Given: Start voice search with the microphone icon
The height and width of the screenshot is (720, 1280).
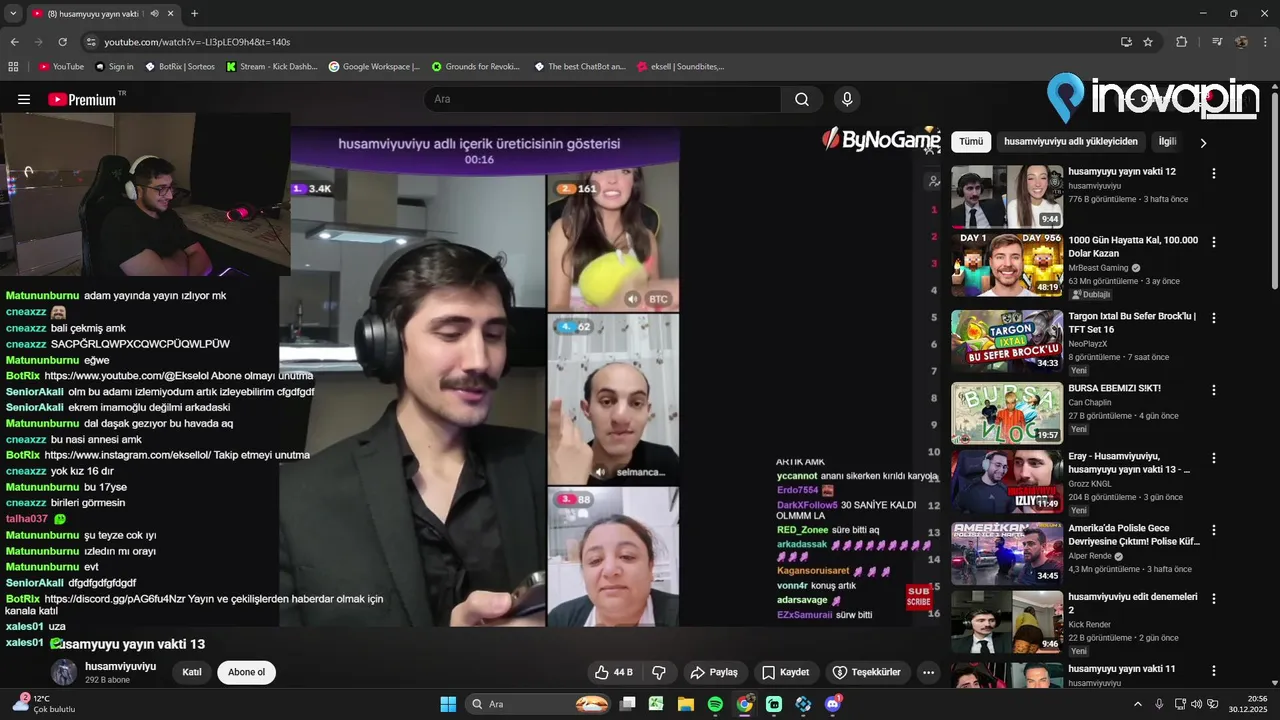Looking at the screenshot, I should point(847,99).
